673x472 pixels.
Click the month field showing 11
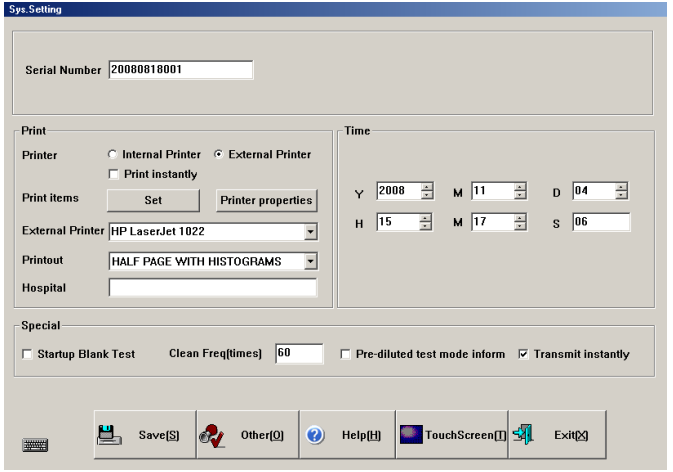(493, 191)
